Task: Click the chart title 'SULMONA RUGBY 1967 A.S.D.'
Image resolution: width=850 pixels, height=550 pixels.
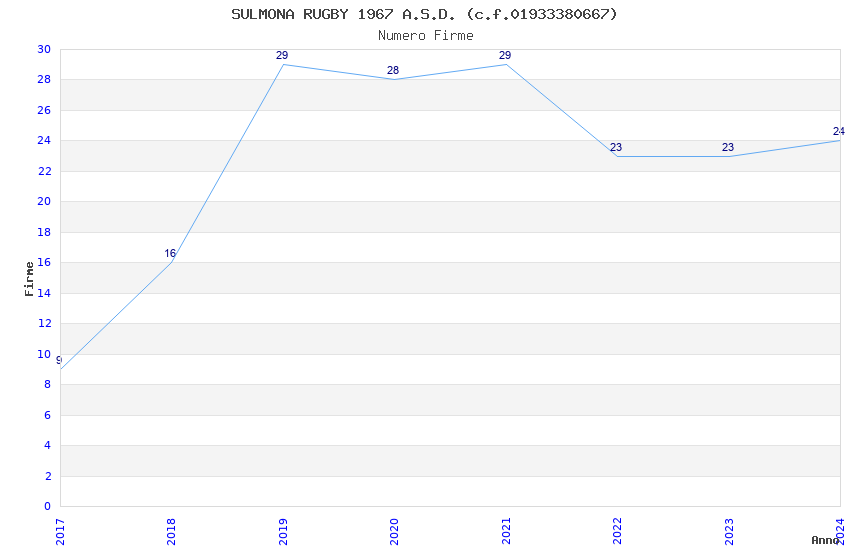Action: [344, 14]
